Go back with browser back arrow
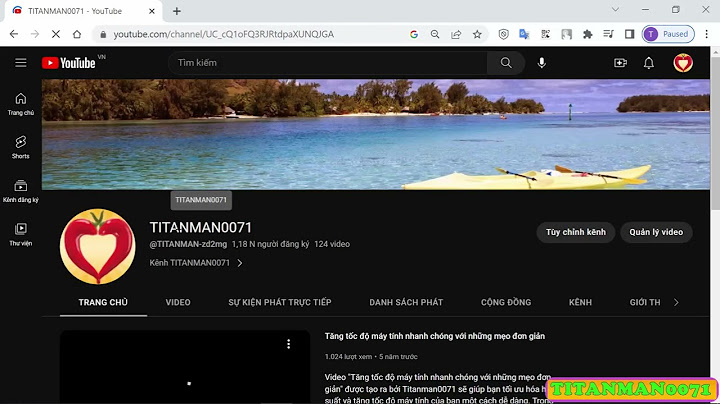The height and width of the screenshot is (404, 720). click(14, 34)
